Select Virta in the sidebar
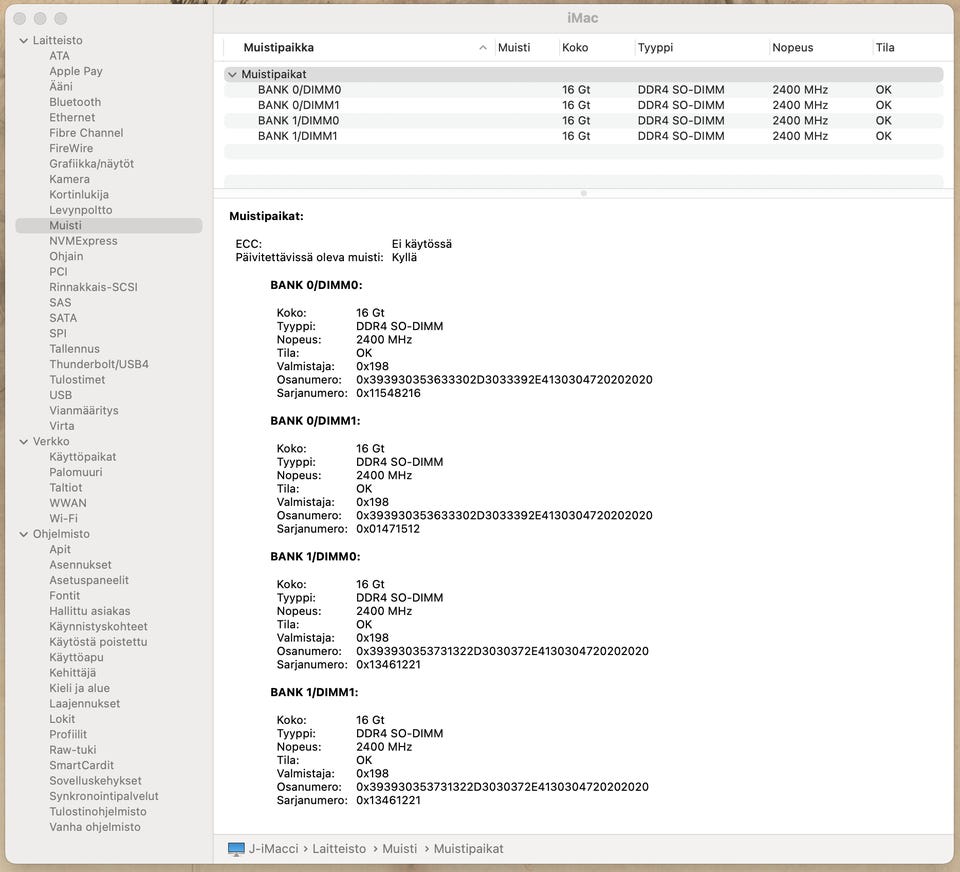 (62, 426)
